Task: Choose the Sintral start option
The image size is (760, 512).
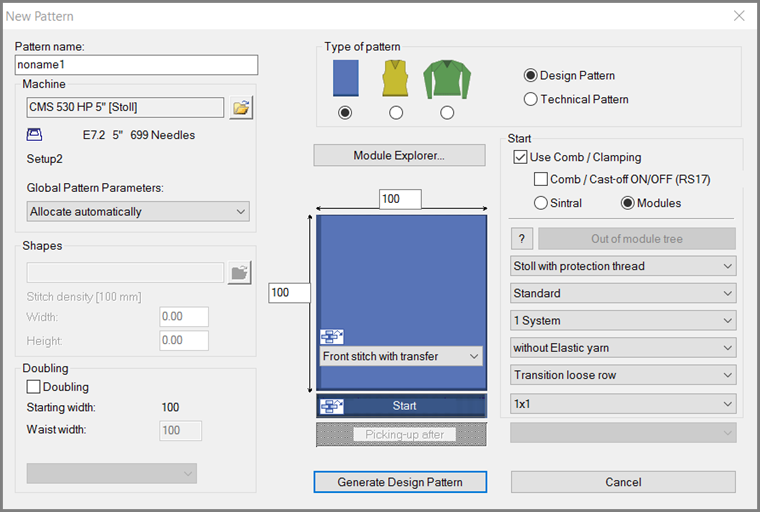Action: pos(541,203)
